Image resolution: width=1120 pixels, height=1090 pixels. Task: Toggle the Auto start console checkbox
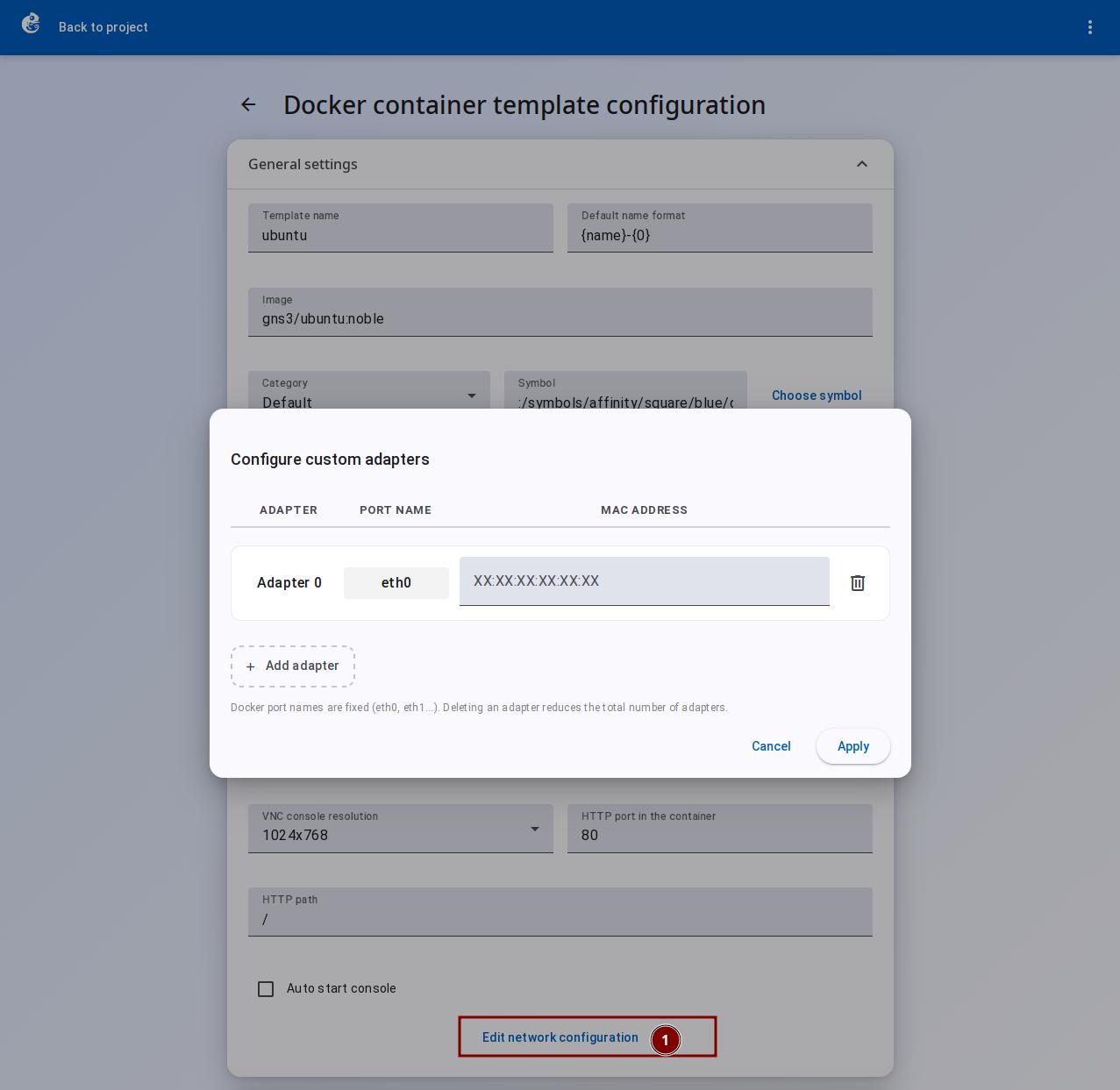tap(266, 989)
